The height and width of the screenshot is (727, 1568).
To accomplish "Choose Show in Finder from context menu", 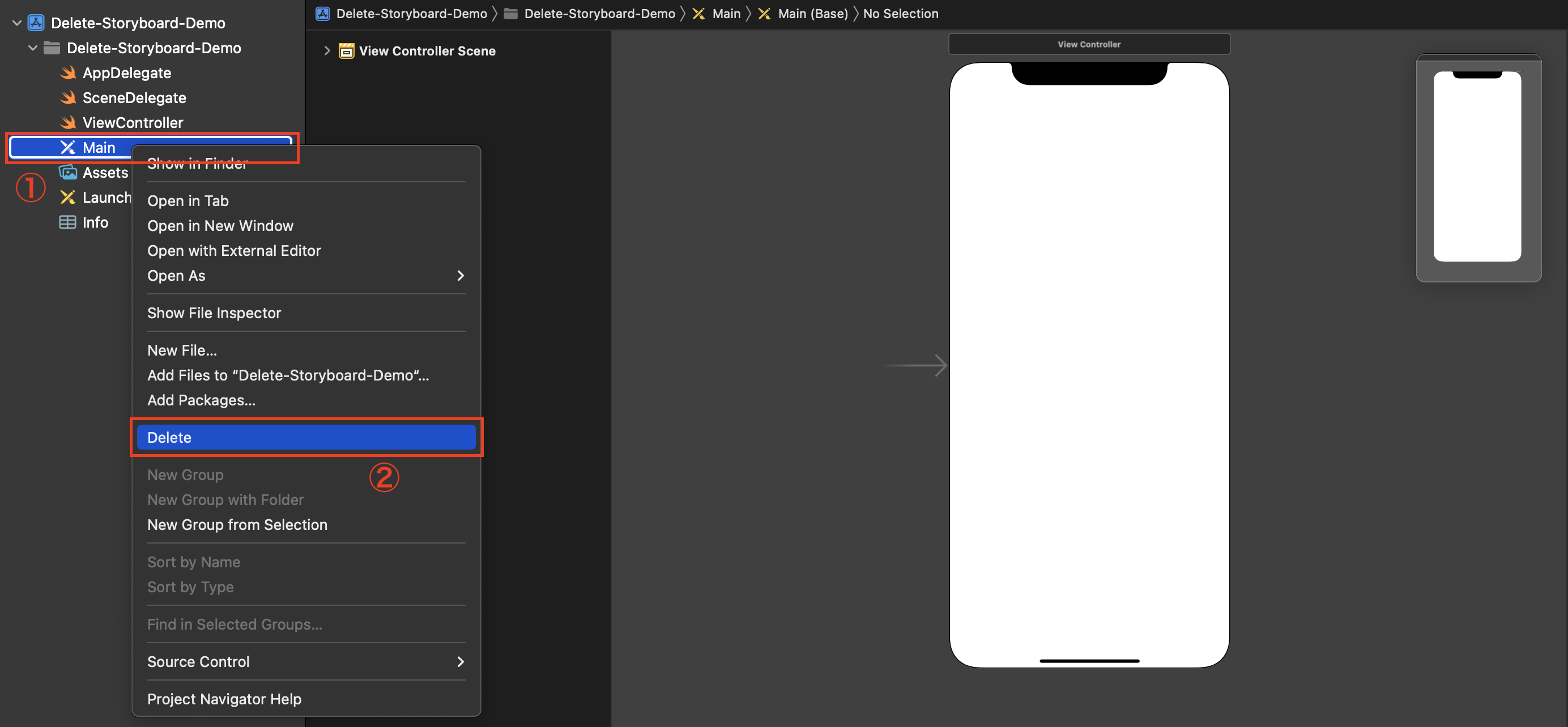I will point(306,164).
